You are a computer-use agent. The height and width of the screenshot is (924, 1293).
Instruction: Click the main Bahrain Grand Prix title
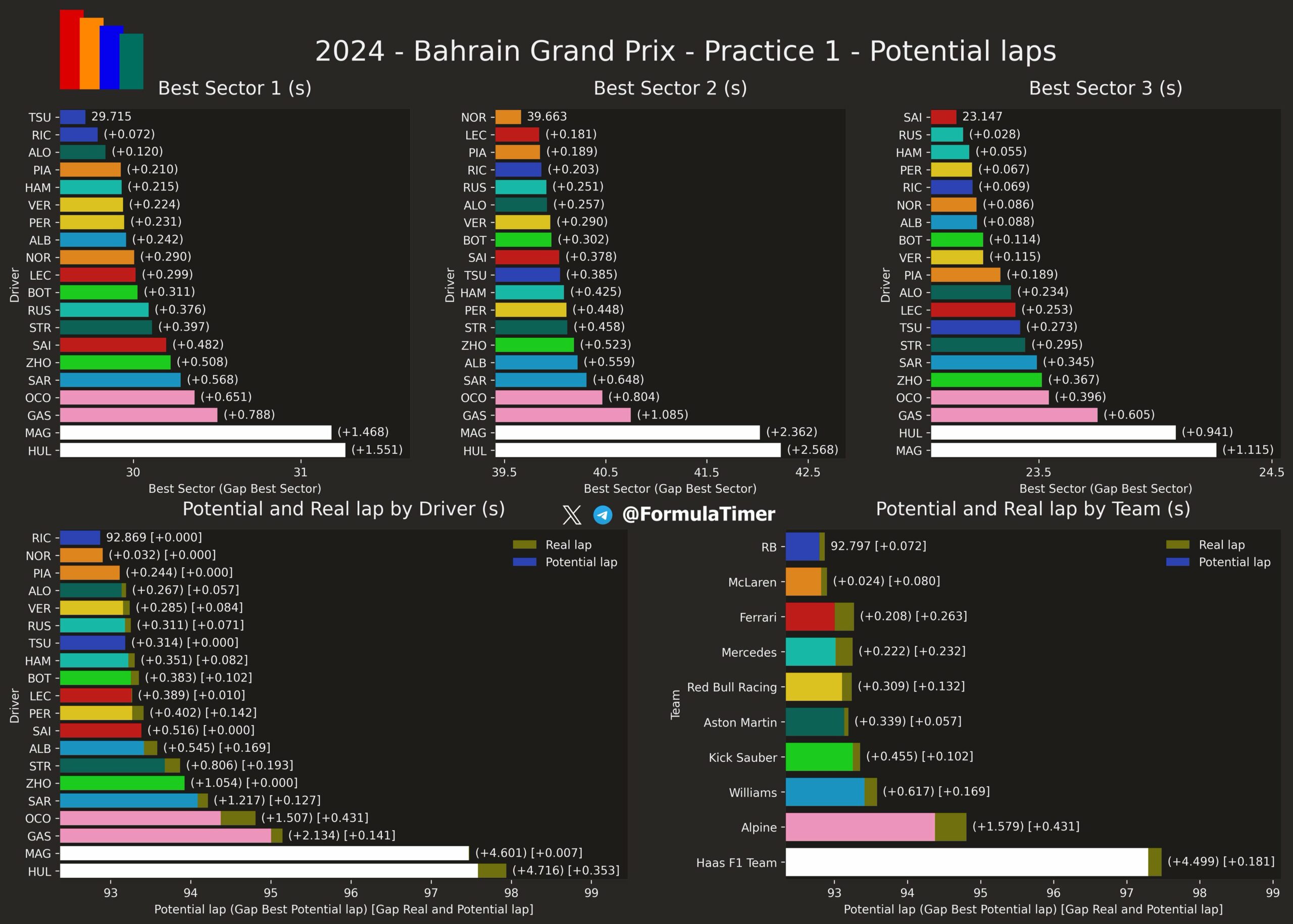pyautogui.click(x=685, y=51)
